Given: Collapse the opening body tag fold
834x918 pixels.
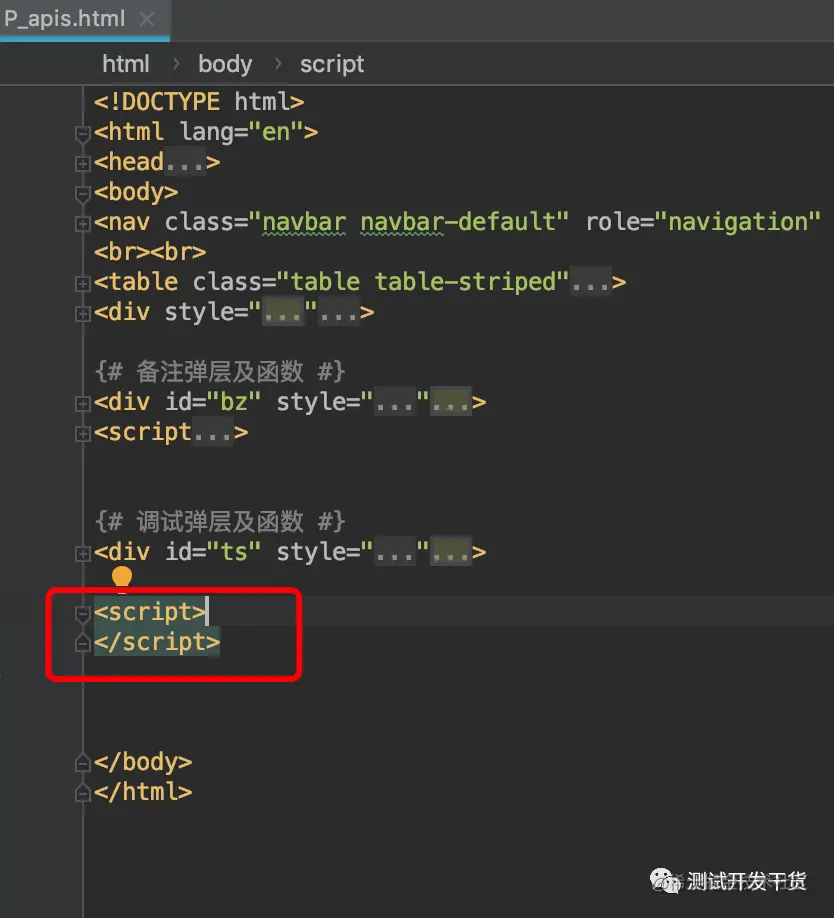Looking at the screenshot, I should coord(83,194).
